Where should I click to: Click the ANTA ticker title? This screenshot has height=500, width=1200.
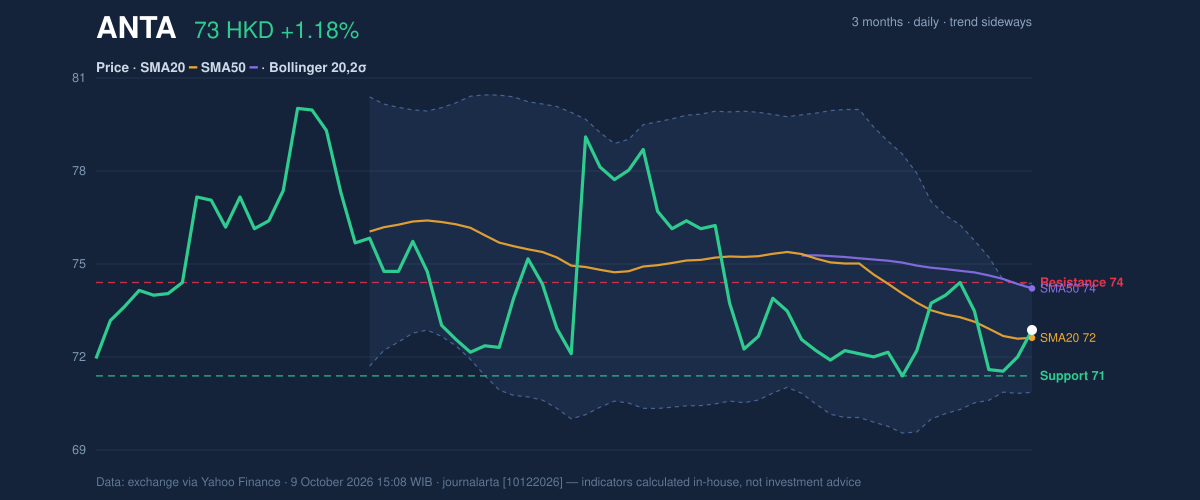click(136, 29)
